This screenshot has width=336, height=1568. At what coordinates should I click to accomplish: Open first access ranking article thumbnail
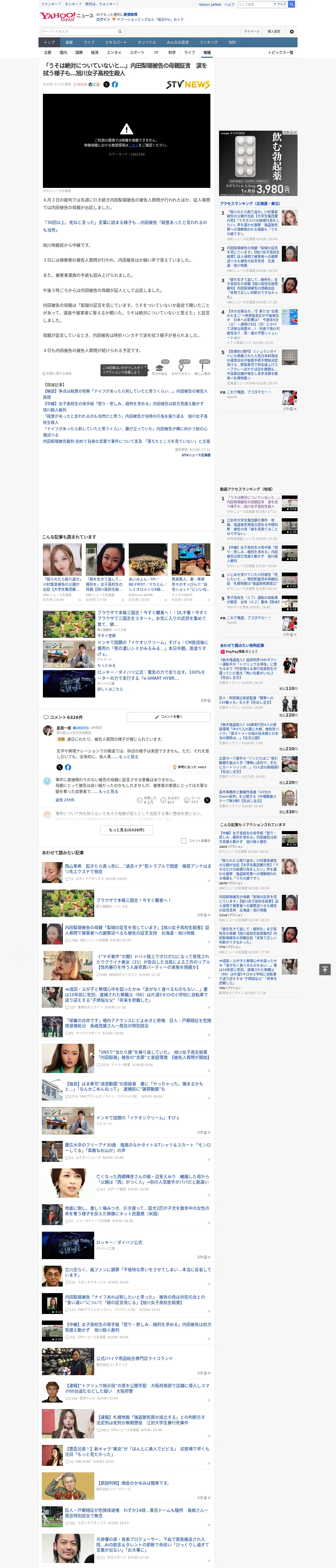point(290,218)
